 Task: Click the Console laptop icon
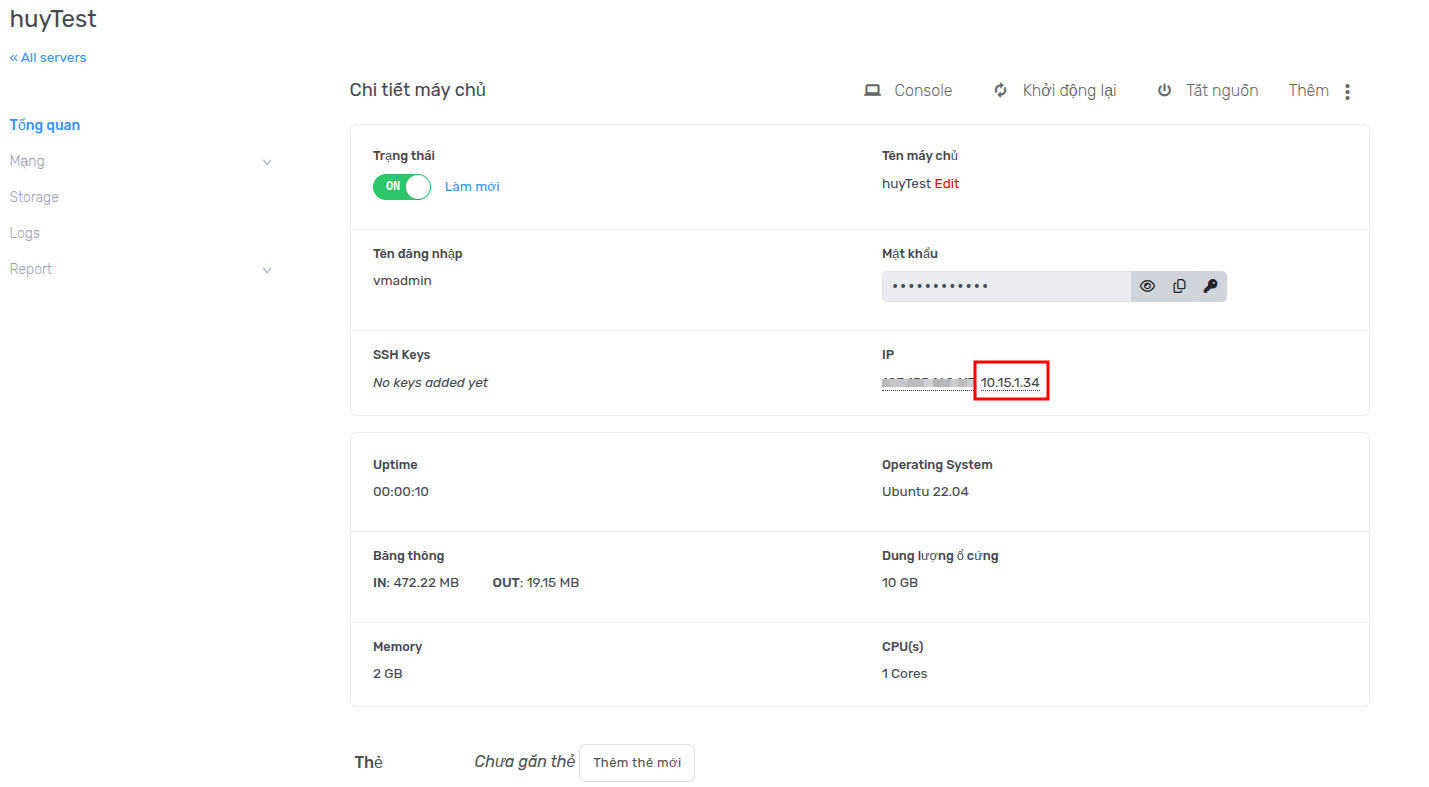[x=872, y=91]
